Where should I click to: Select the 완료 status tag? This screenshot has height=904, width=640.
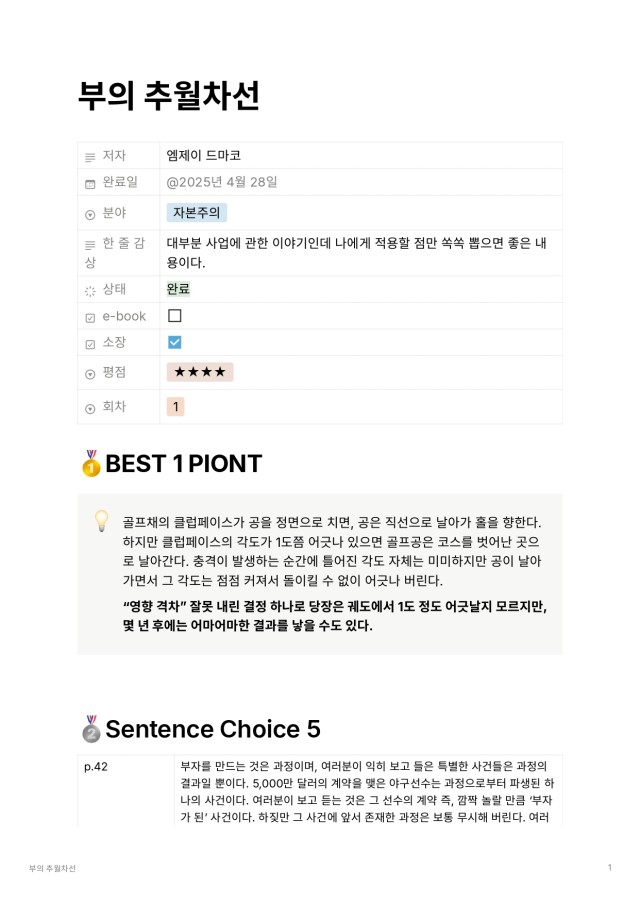click(x=178, y=289)
